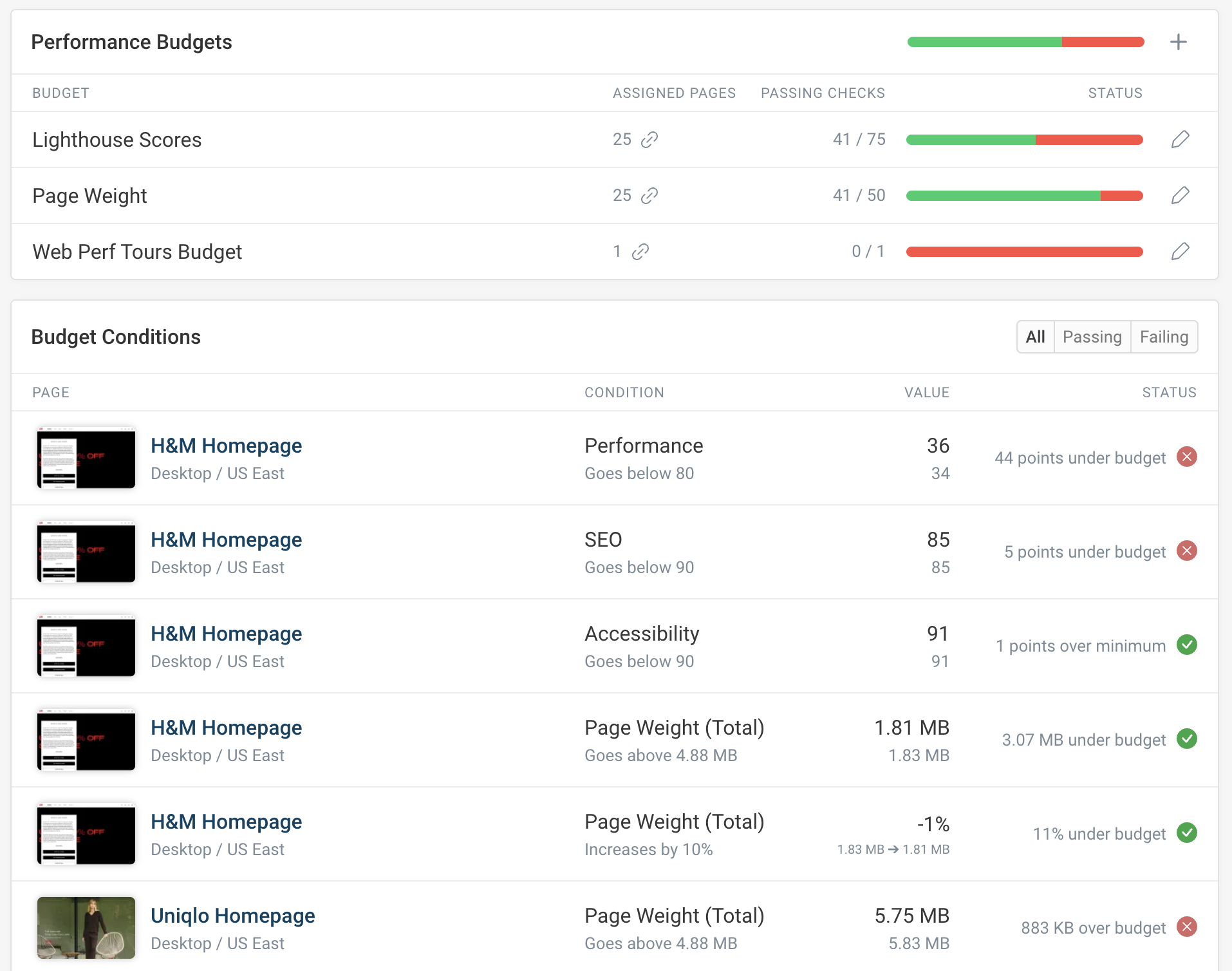Filter conditions to Failing only
This screenshot has height=971, width=1232.
pos(1164,337)
